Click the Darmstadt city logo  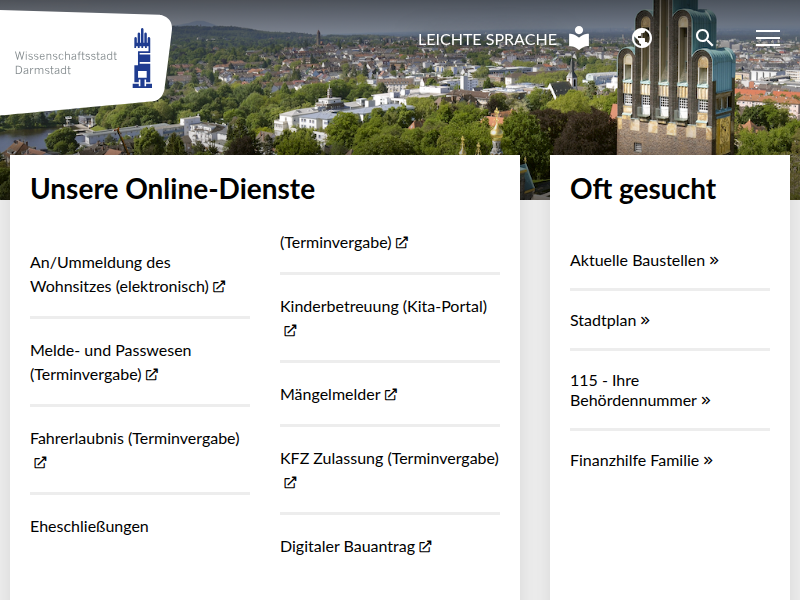click(x=144, y=58)
